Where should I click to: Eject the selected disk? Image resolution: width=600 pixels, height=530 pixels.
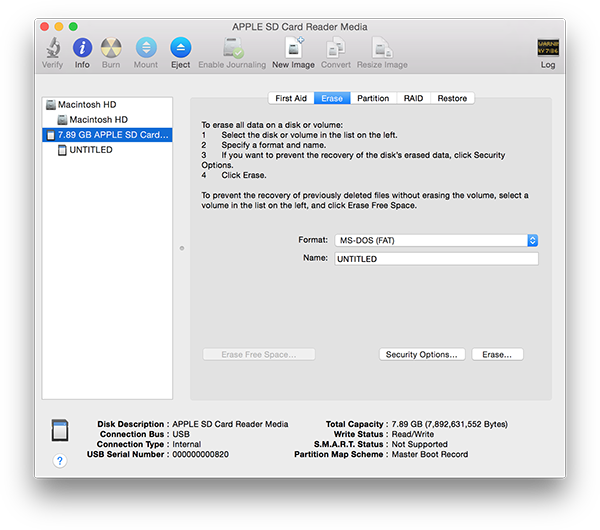[180, 48]
